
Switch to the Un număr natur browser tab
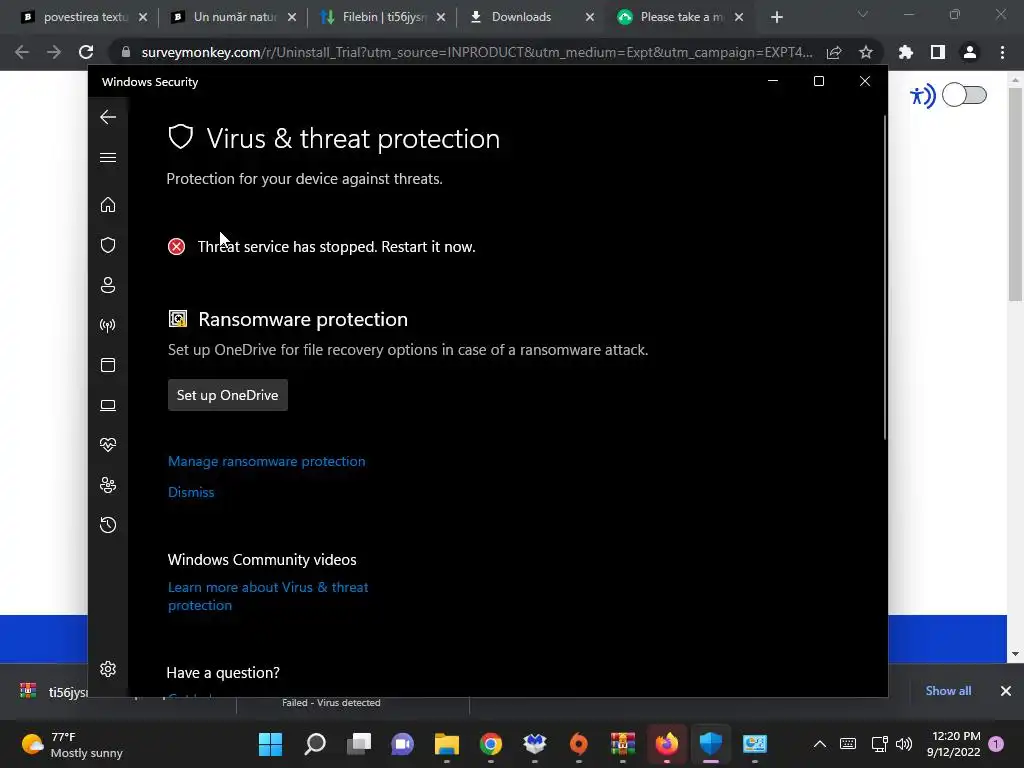[x=234, y=17]
